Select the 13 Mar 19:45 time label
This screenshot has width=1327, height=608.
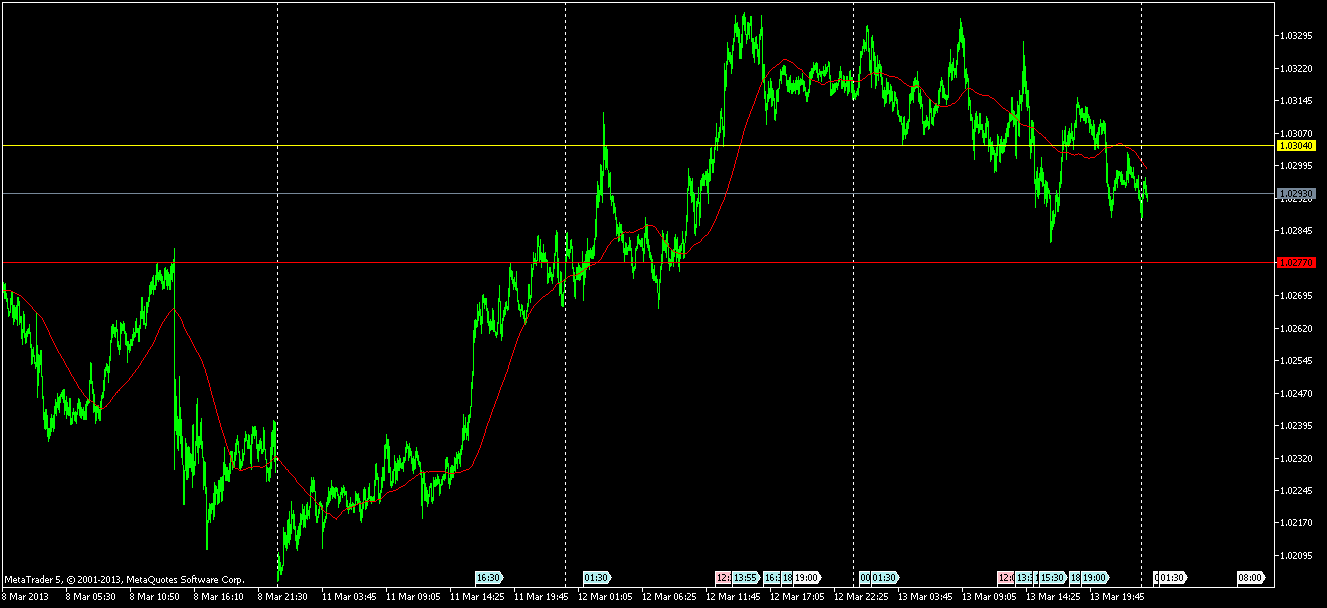coord(1117,597)
